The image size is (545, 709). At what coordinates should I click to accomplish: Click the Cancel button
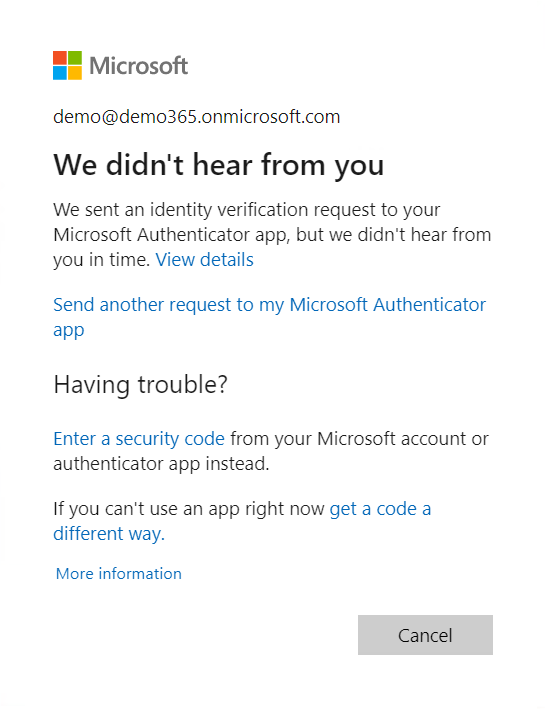(x=425, y=635)
